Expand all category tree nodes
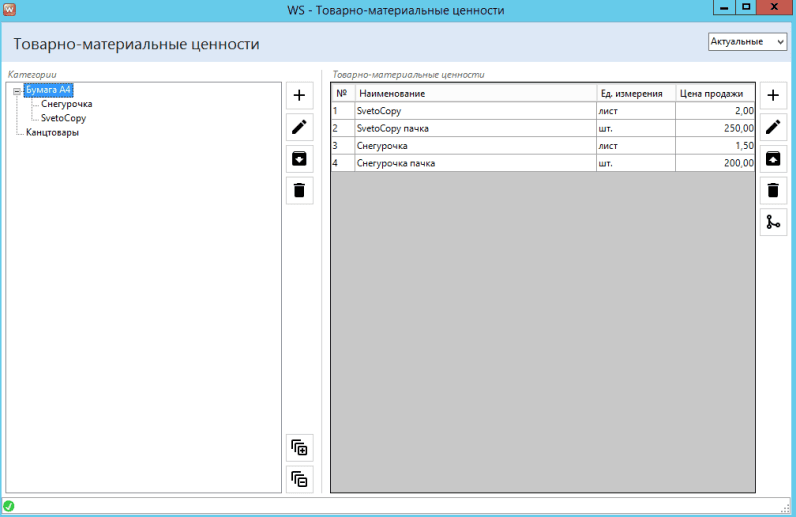The height and width of the screenshot is (517, 796). pos(299,447)
